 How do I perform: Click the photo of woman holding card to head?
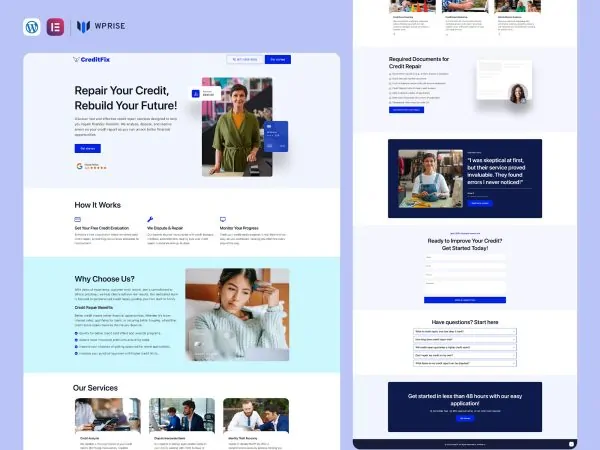(x=237, y=315)
